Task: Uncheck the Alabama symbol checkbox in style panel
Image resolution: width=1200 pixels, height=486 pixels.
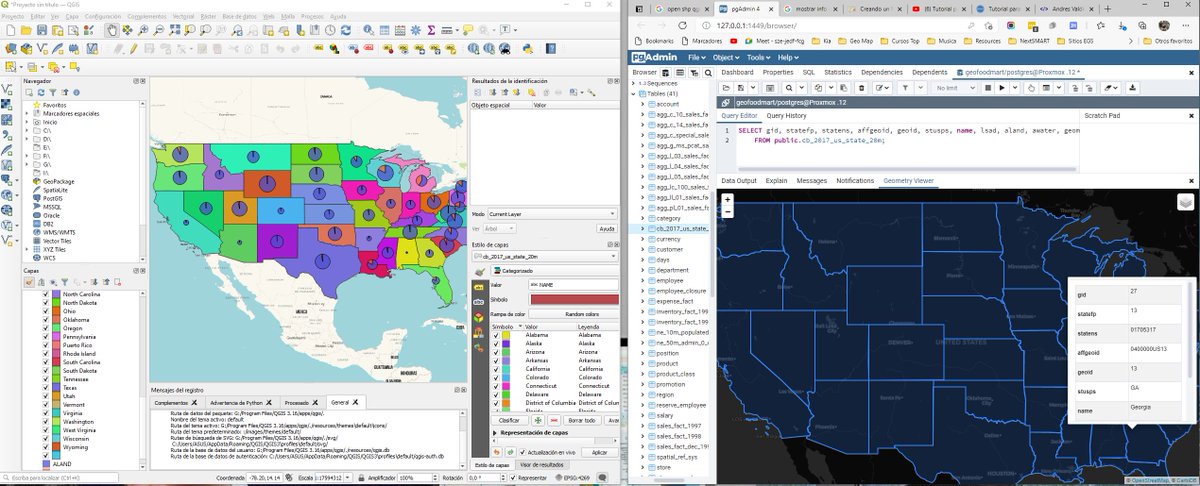Action: click(x=495, y=335)
